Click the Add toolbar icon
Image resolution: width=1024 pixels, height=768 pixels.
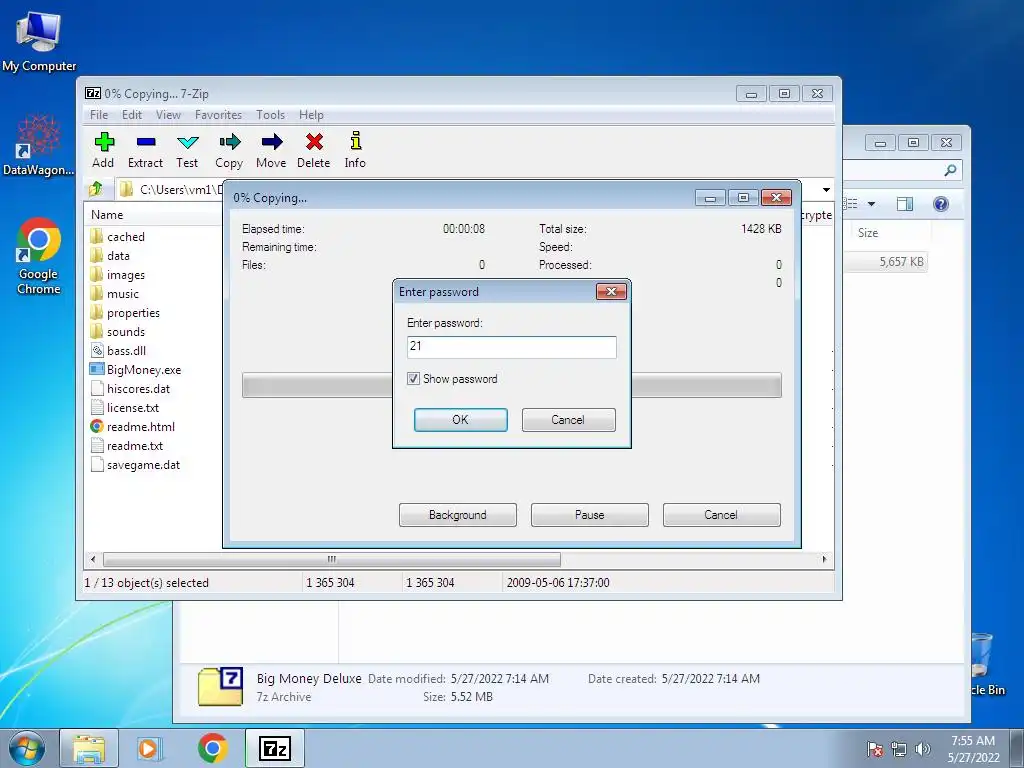[104, 142]
